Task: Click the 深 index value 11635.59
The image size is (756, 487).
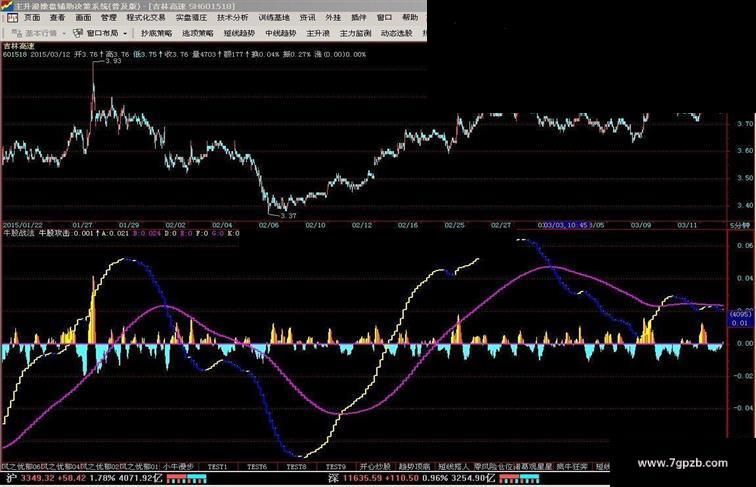Action: 362,478
